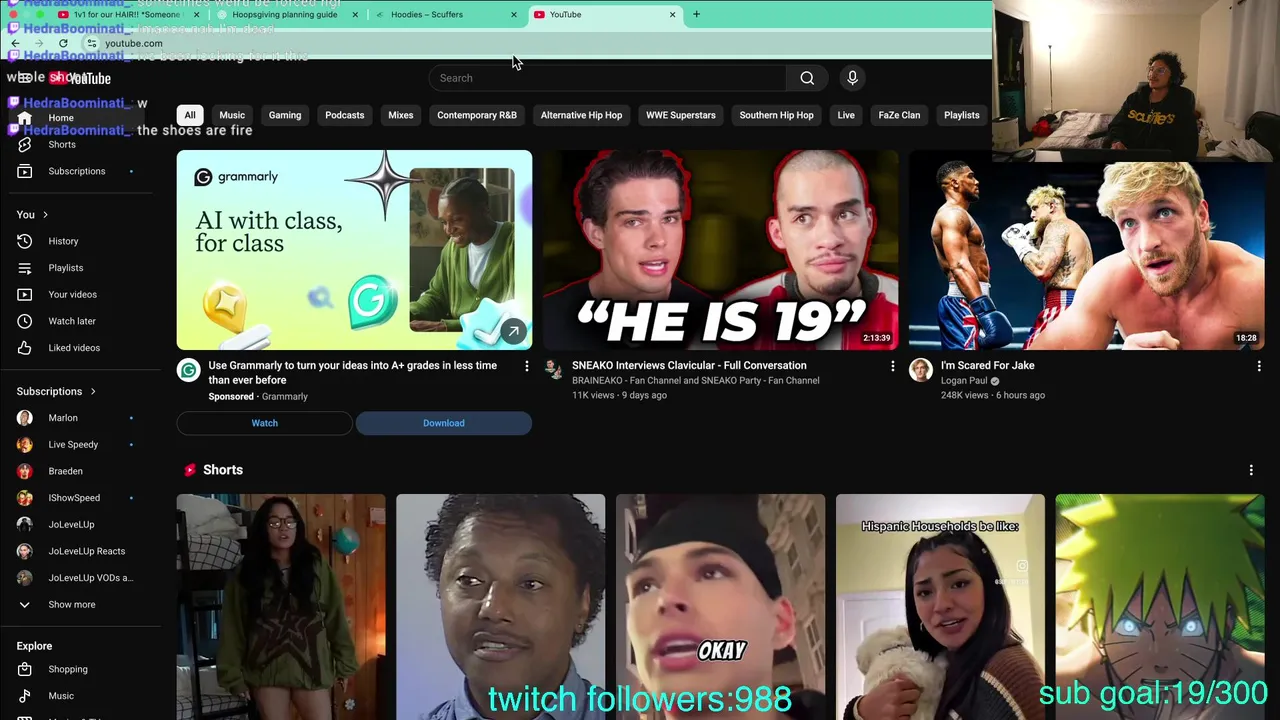The height and width of the screenshot is (720, 1280).
Task: Expand the Subscriptions section chevron
Action: click(93, 392)
